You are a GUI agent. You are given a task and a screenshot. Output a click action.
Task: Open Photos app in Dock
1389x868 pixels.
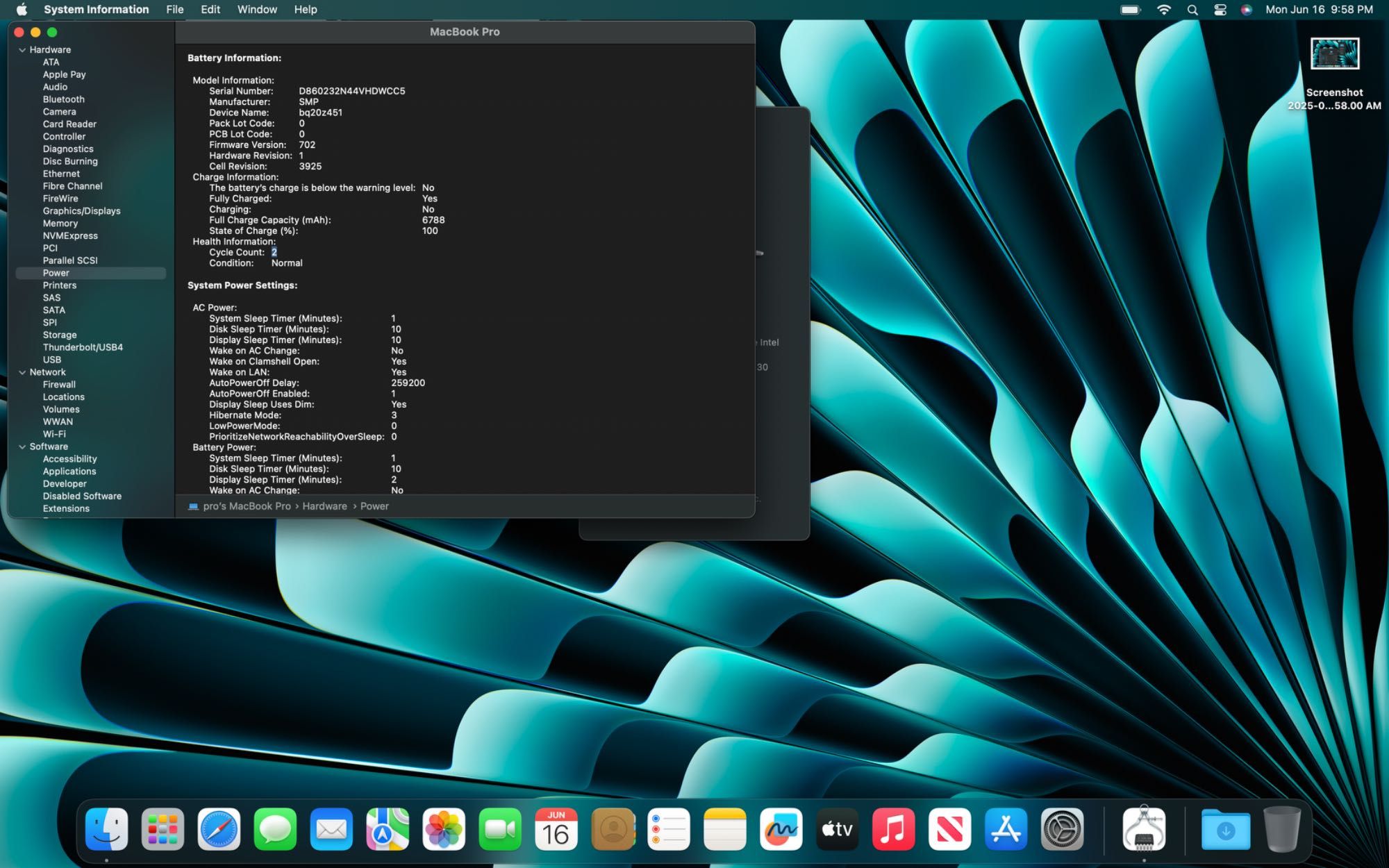[444, 829]
